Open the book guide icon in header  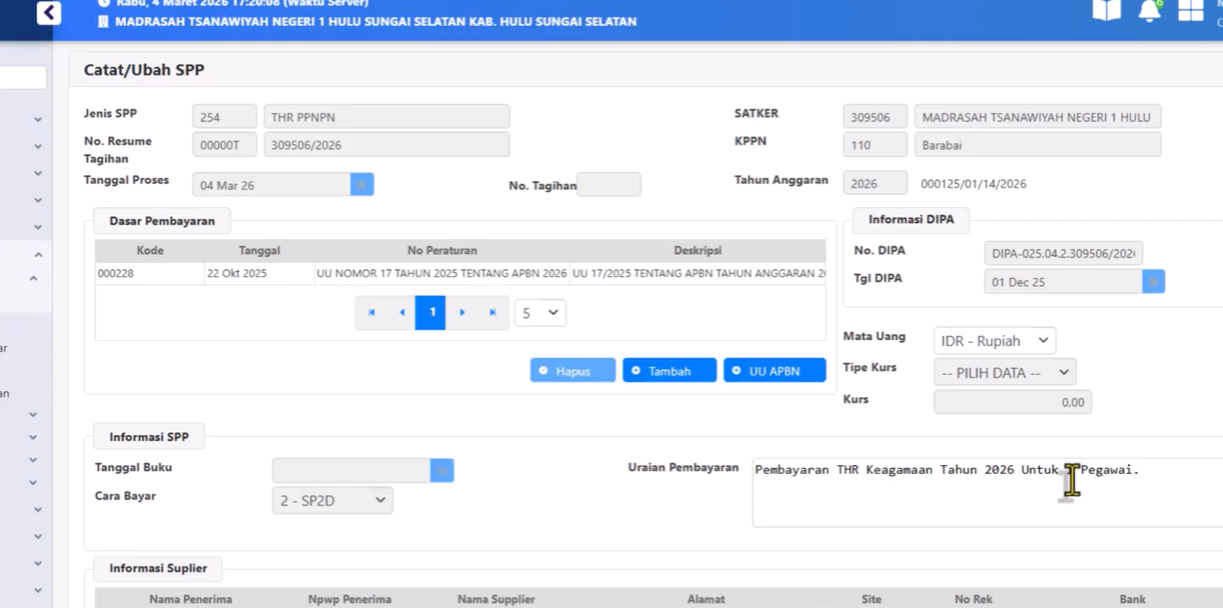pos(1106,10)
